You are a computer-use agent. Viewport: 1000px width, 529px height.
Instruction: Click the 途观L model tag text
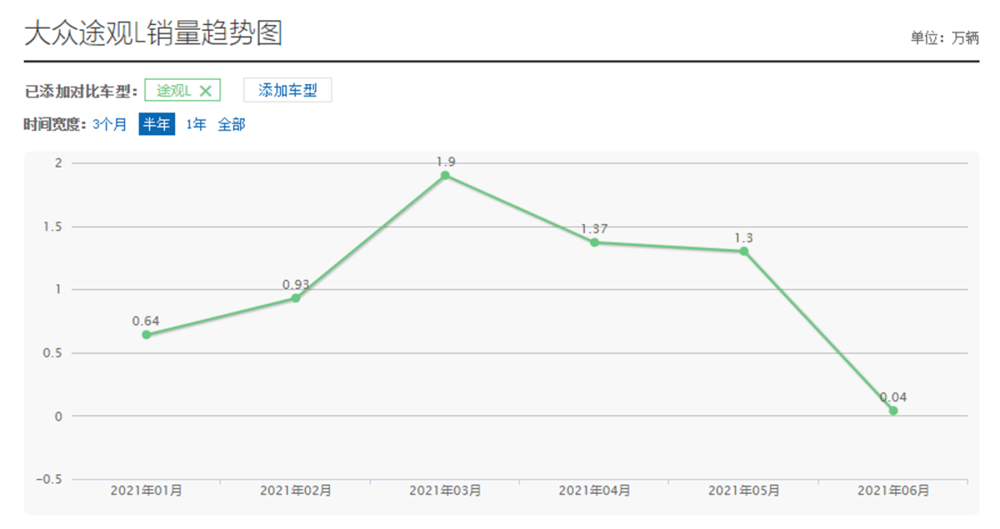click(173, 91)
